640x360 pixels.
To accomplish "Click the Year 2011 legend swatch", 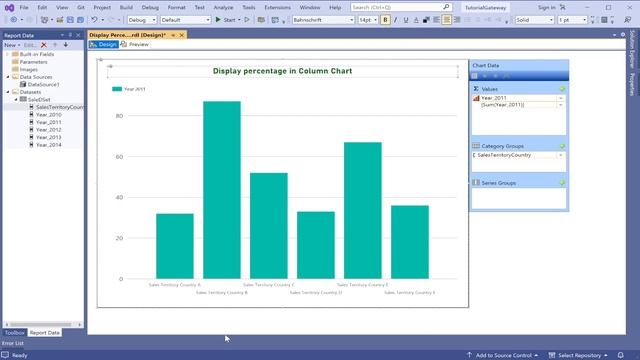I will click(x=117, y=89).
